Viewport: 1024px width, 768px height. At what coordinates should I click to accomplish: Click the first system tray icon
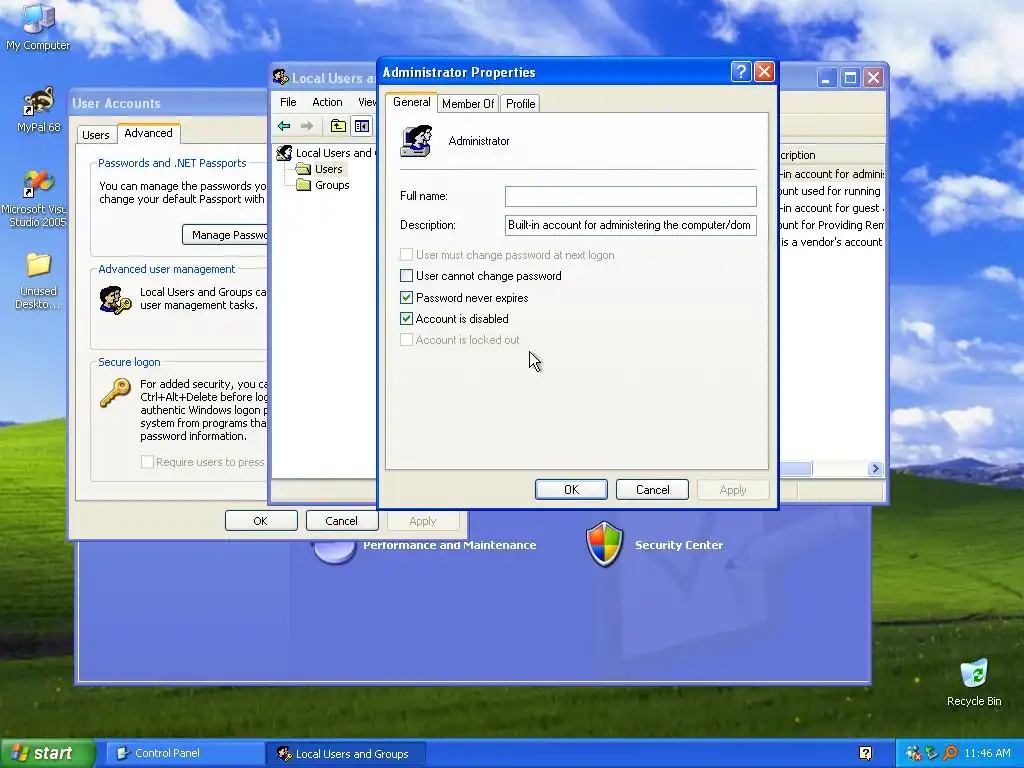pos(914,754)
